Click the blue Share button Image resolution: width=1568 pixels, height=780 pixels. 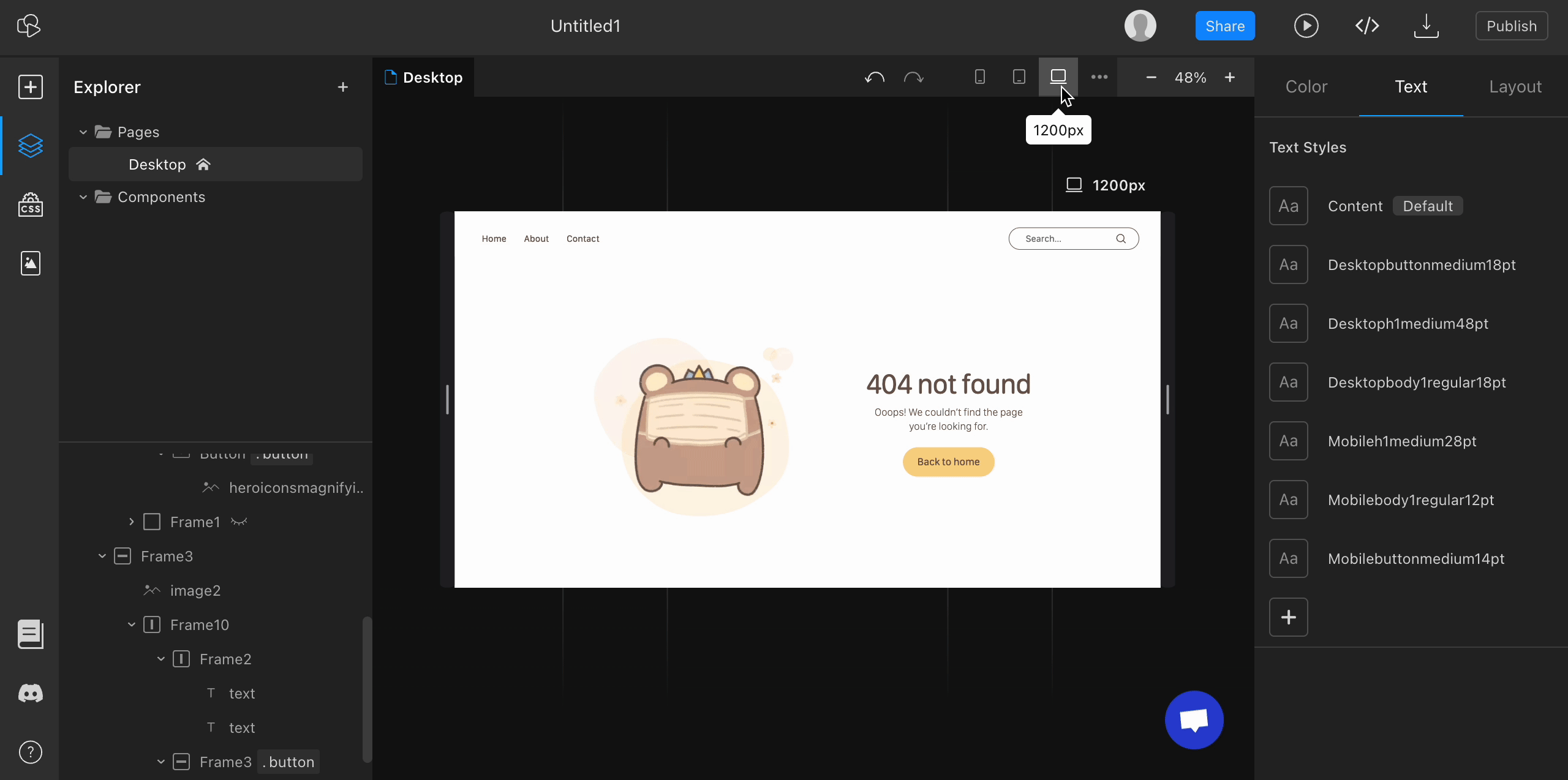click(1225, 26)
